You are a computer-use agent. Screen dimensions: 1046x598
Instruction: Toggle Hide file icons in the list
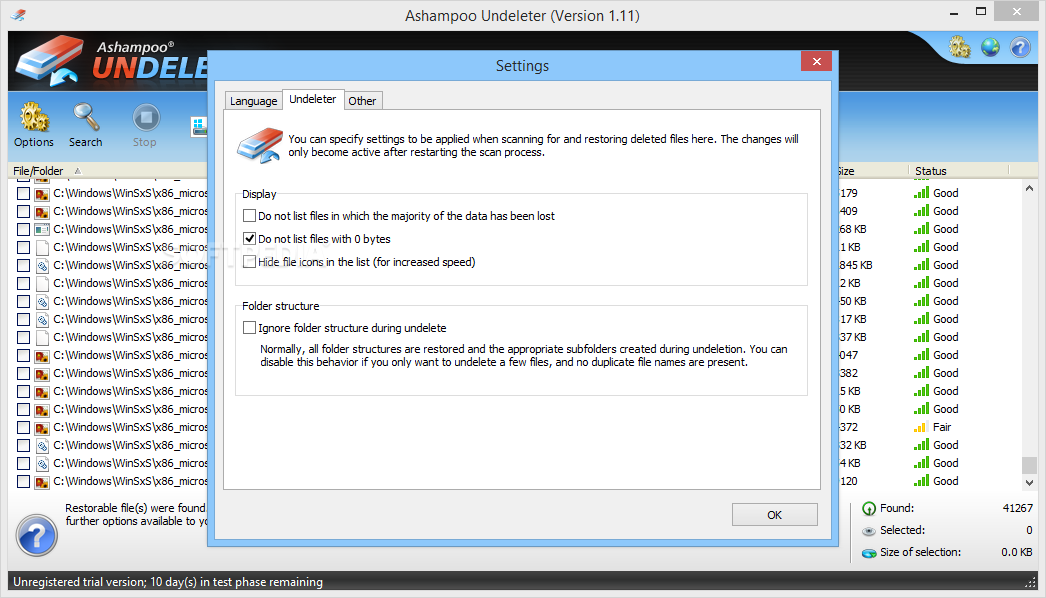[249, 262]
